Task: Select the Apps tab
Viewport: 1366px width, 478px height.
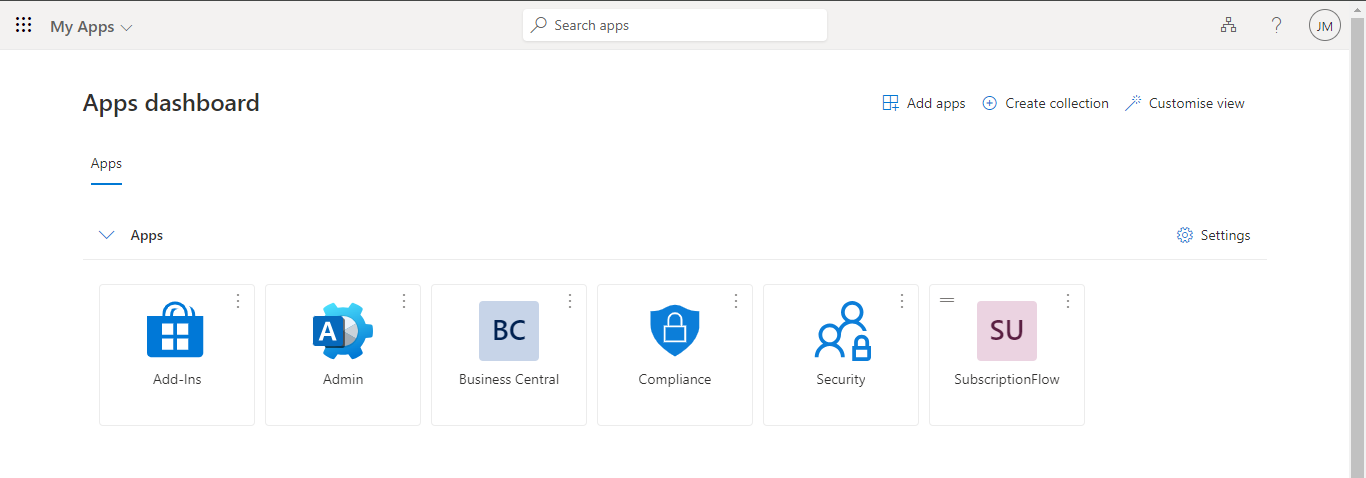Action: tap(106, 164)
